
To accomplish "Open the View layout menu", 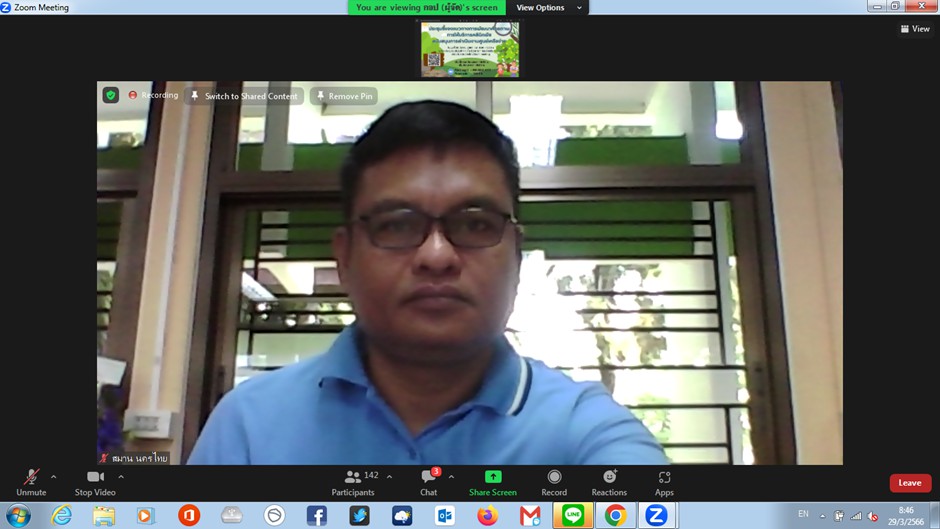I will coord(915,29).
